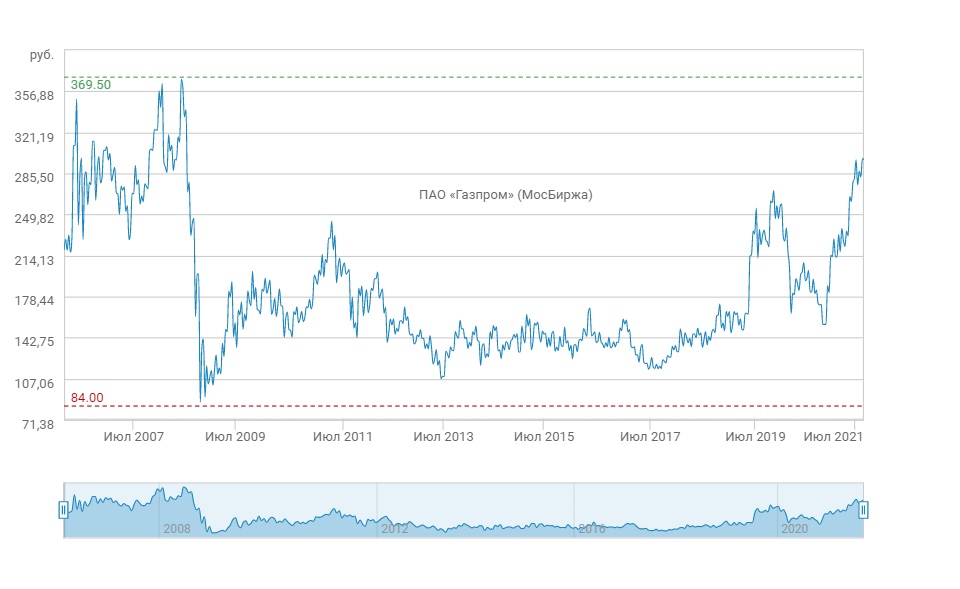Click the right navigator range handle

tap(863, 510)
